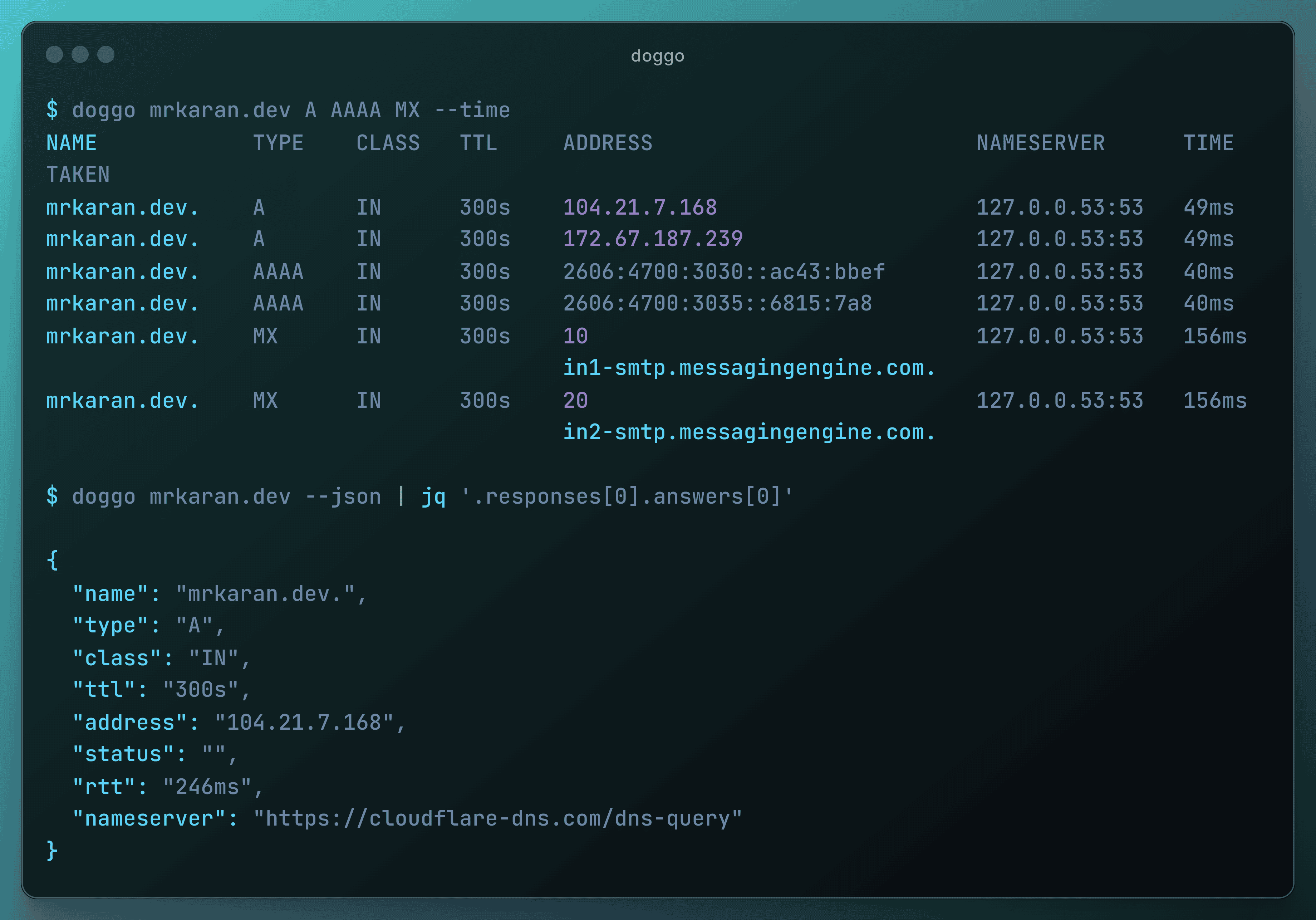Click the IP address 172.67.187.239
Viewport: 1316px width, 920px height.
(x=652, y=239)
